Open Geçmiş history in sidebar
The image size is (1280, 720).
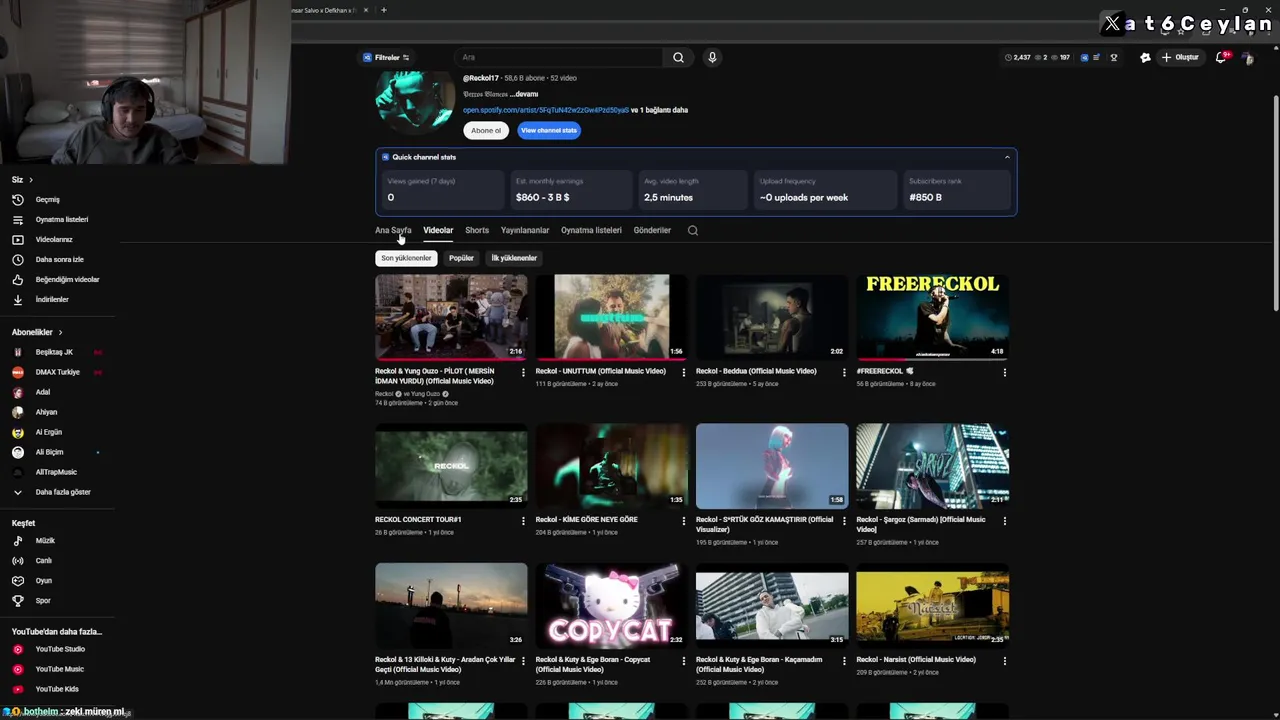coord(48,199)
